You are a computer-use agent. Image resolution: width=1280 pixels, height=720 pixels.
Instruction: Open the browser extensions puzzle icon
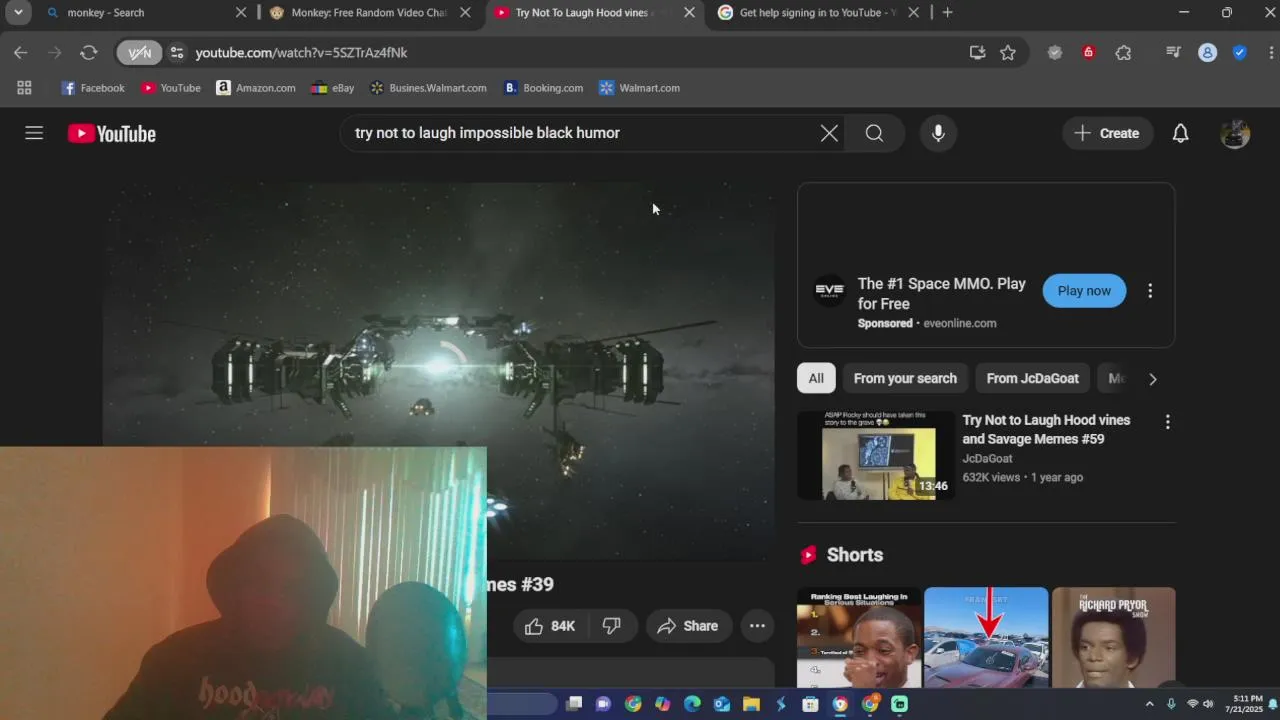1123,52
